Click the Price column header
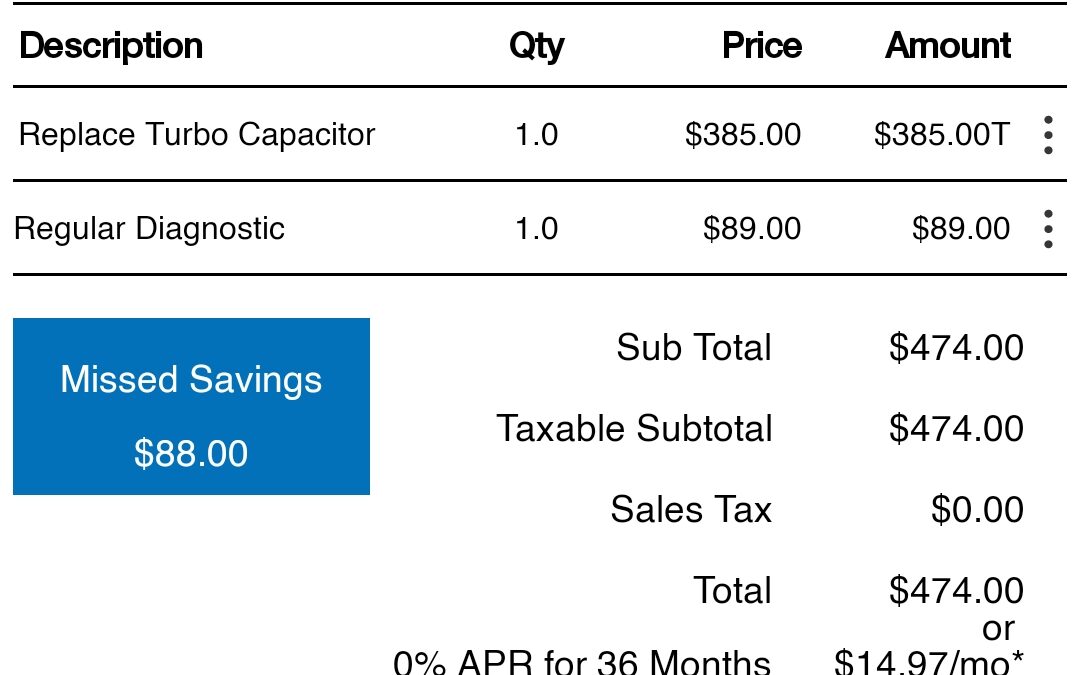1080x675 pixels. coord(761,46)
